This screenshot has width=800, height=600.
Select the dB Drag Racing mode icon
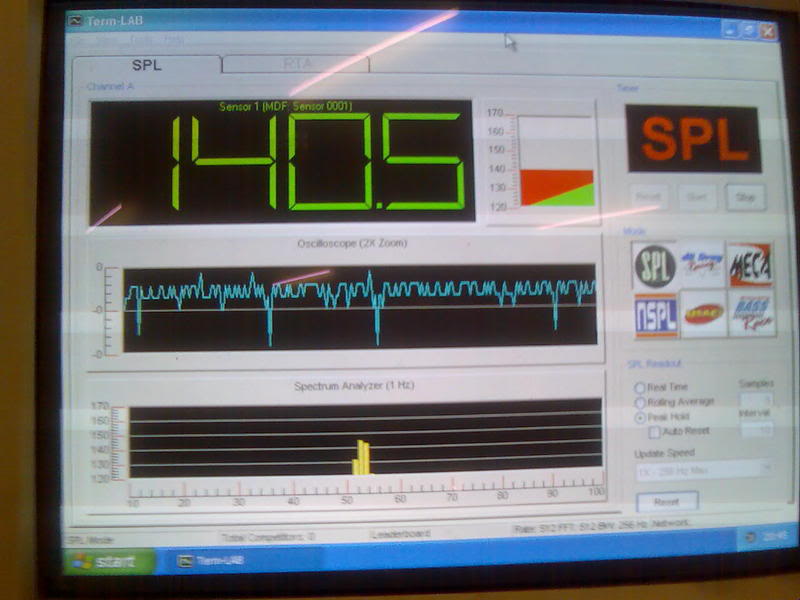702,265
